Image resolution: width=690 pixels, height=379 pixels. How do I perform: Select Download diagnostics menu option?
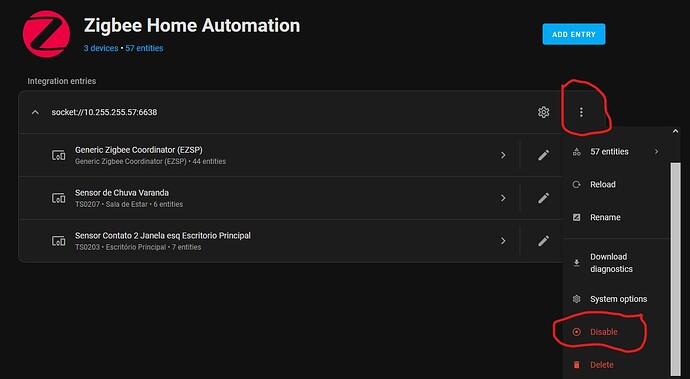[x=616, y=263]
